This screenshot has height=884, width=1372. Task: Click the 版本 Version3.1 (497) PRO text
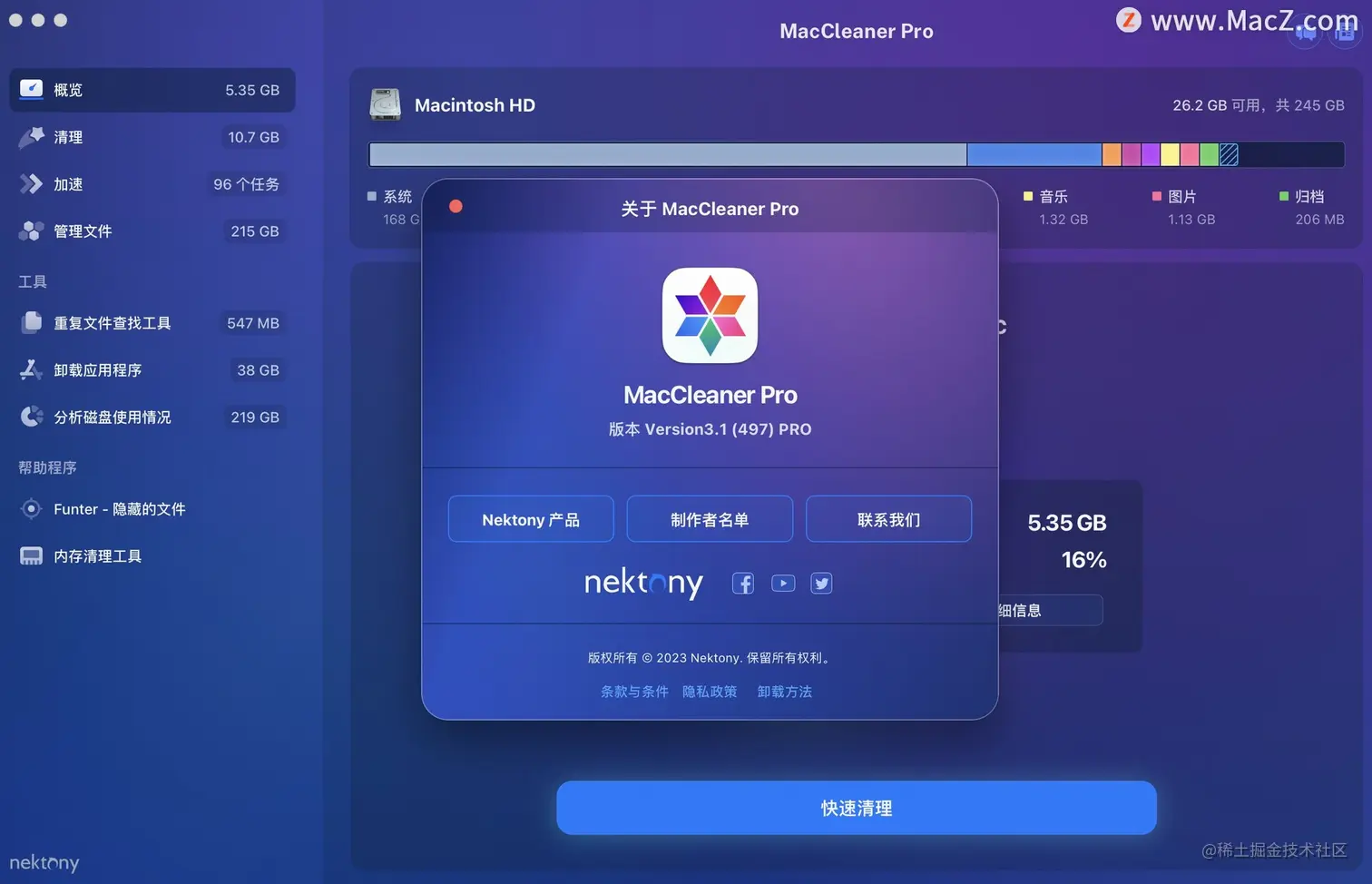(x=710, y=429)
